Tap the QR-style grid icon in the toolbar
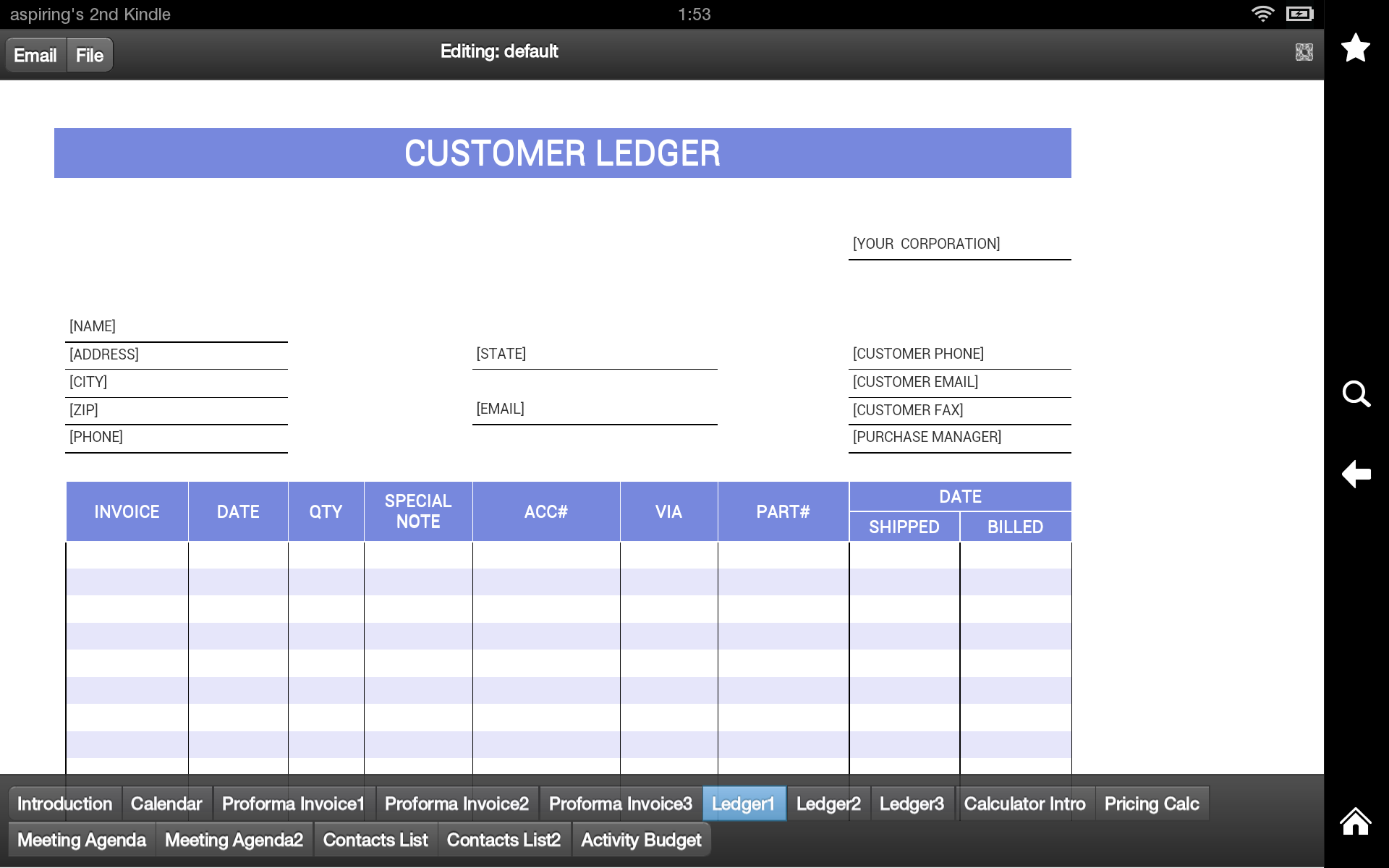1389x868 pixels. pos(1304,51)
